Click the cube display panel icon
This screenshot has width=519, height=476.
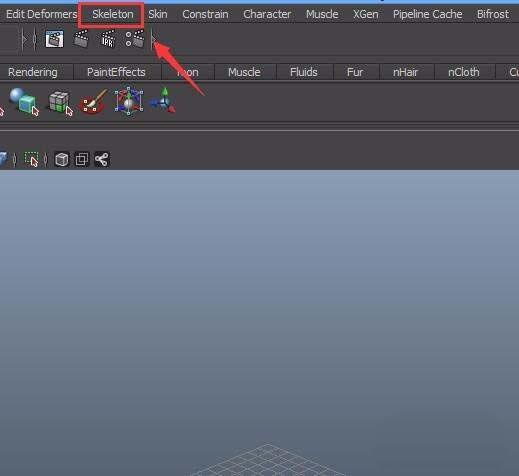click(62, 159)
